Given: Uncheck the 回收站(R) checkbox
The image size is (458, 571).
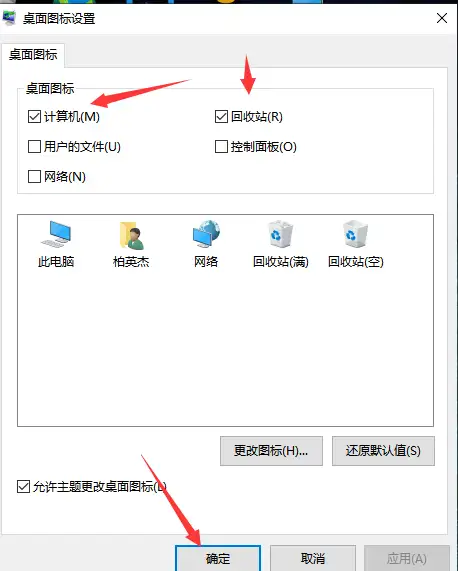Looking at the screenshot, I should 221,117.
